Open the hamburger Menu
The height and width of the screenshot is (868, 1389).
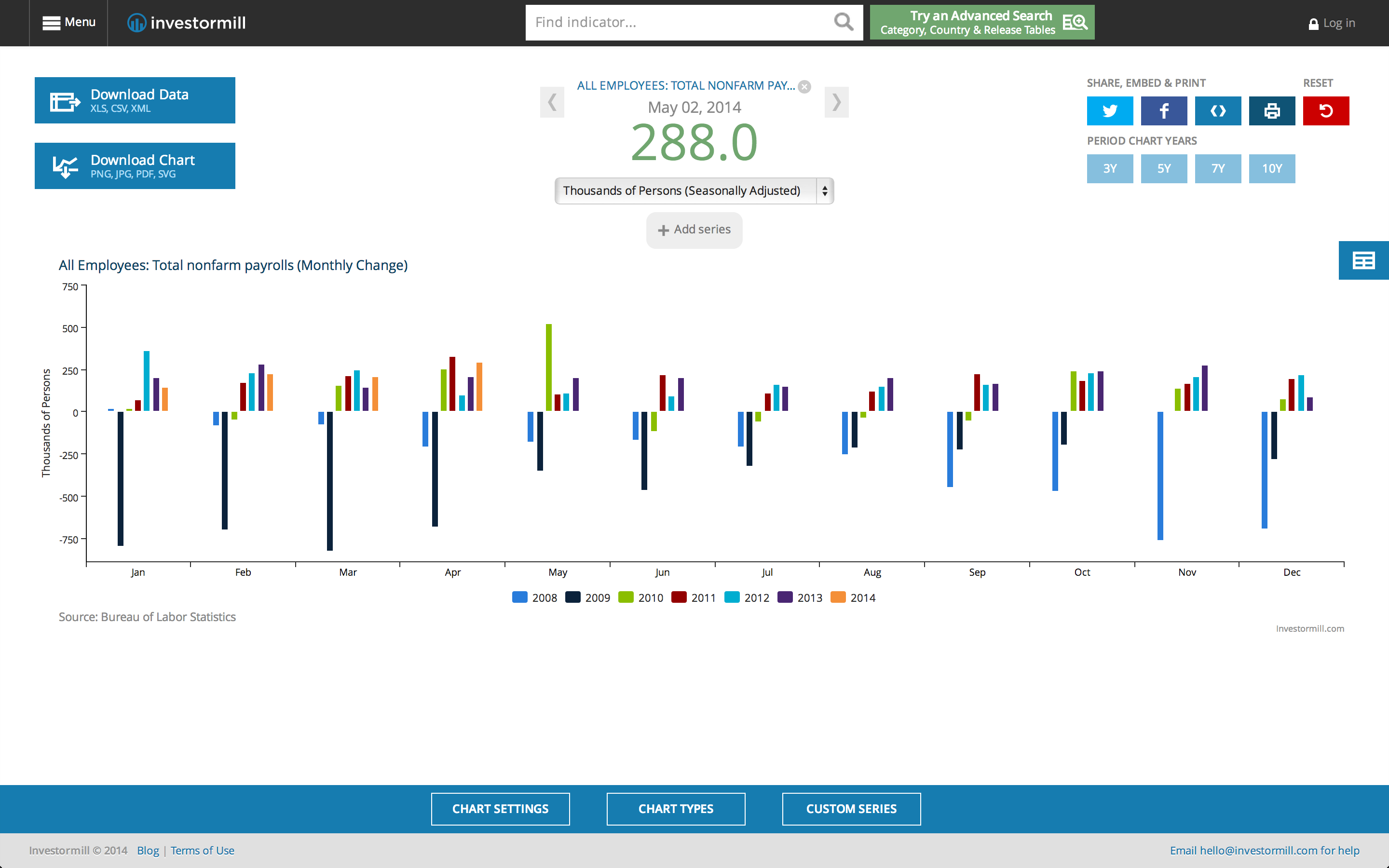click(x=69, y=22)
